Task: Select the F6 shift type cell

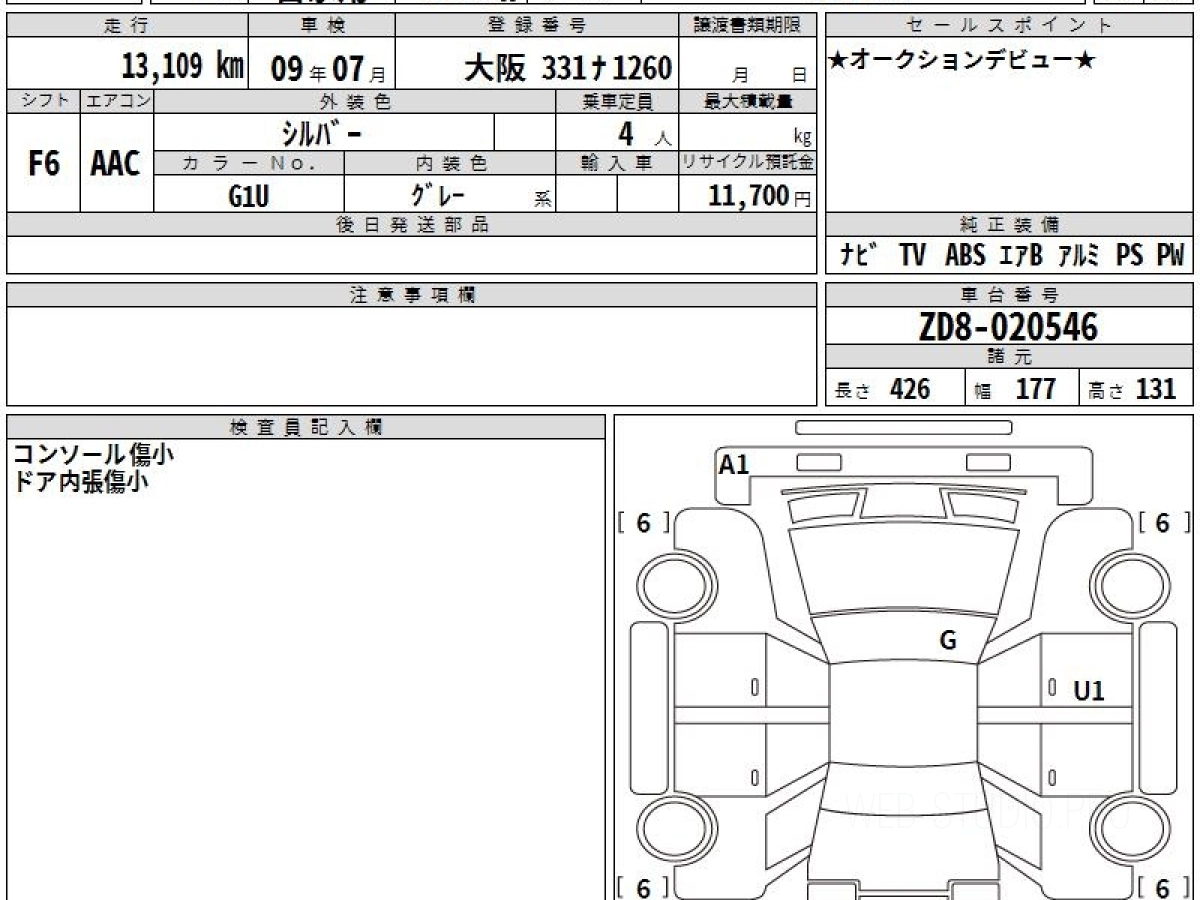Action: (x=43, y=164)
